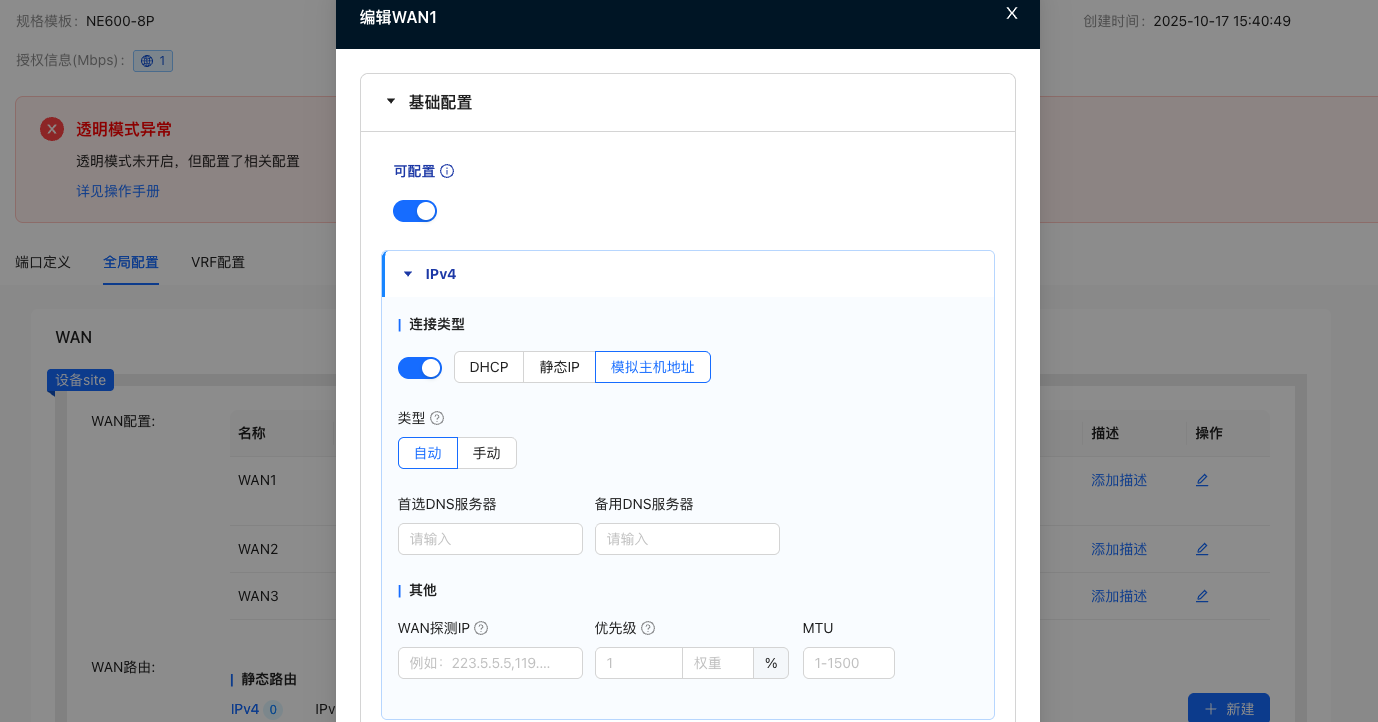Collapse the IPv4 section

[x=408, y=274]
